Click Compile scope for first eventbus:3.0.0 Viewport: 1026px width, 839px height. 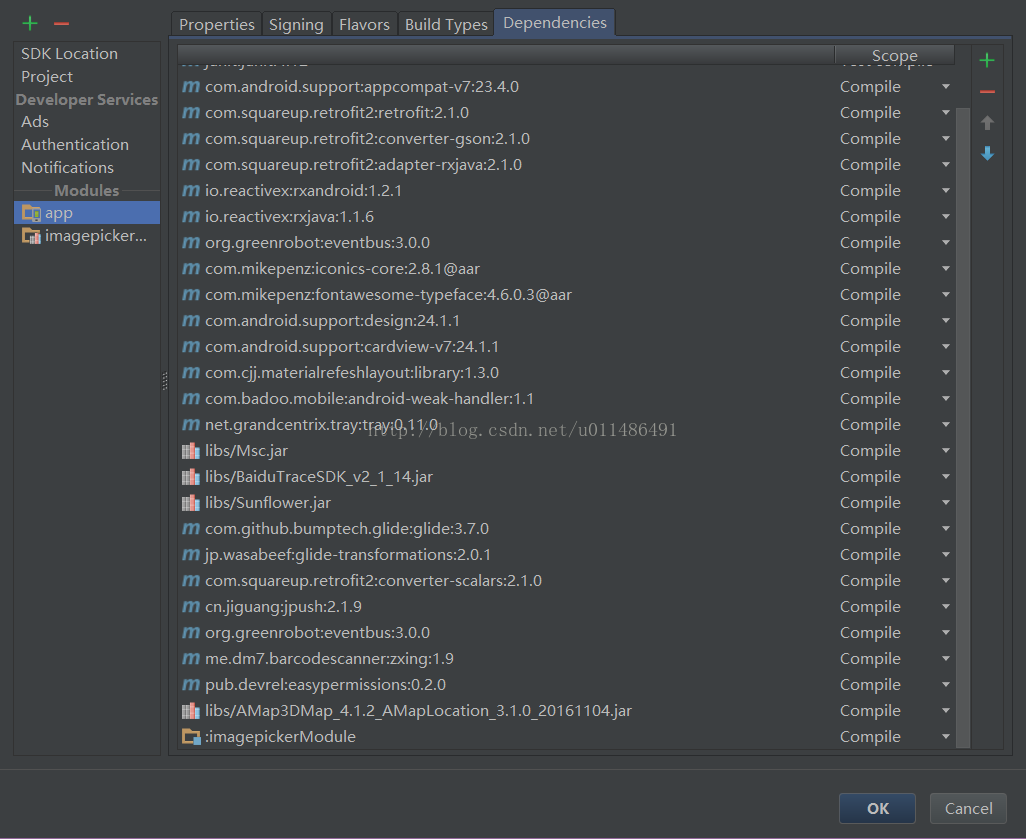[x=870, y=243]
